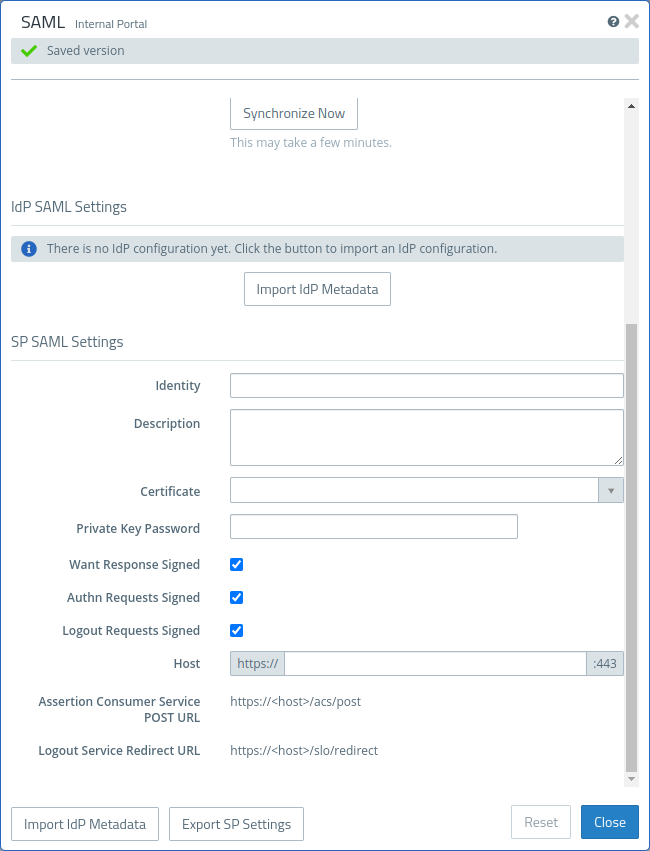Toggle Authn Requests Signed checkbox
This screenshot has height=851, width=650.
point(237,597)
